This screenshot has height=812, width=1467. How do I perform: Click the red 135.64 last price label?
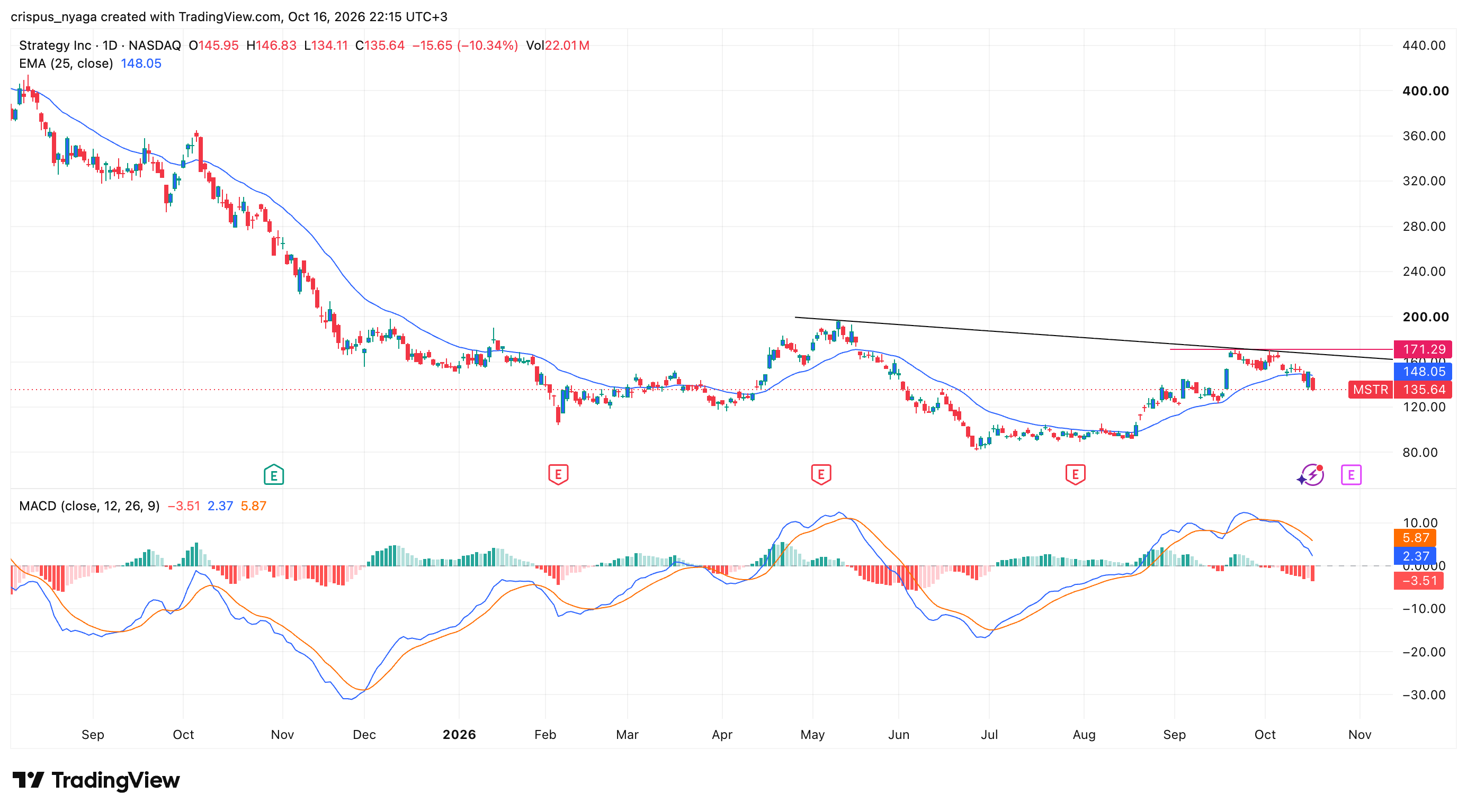(x=1424, y=389)
